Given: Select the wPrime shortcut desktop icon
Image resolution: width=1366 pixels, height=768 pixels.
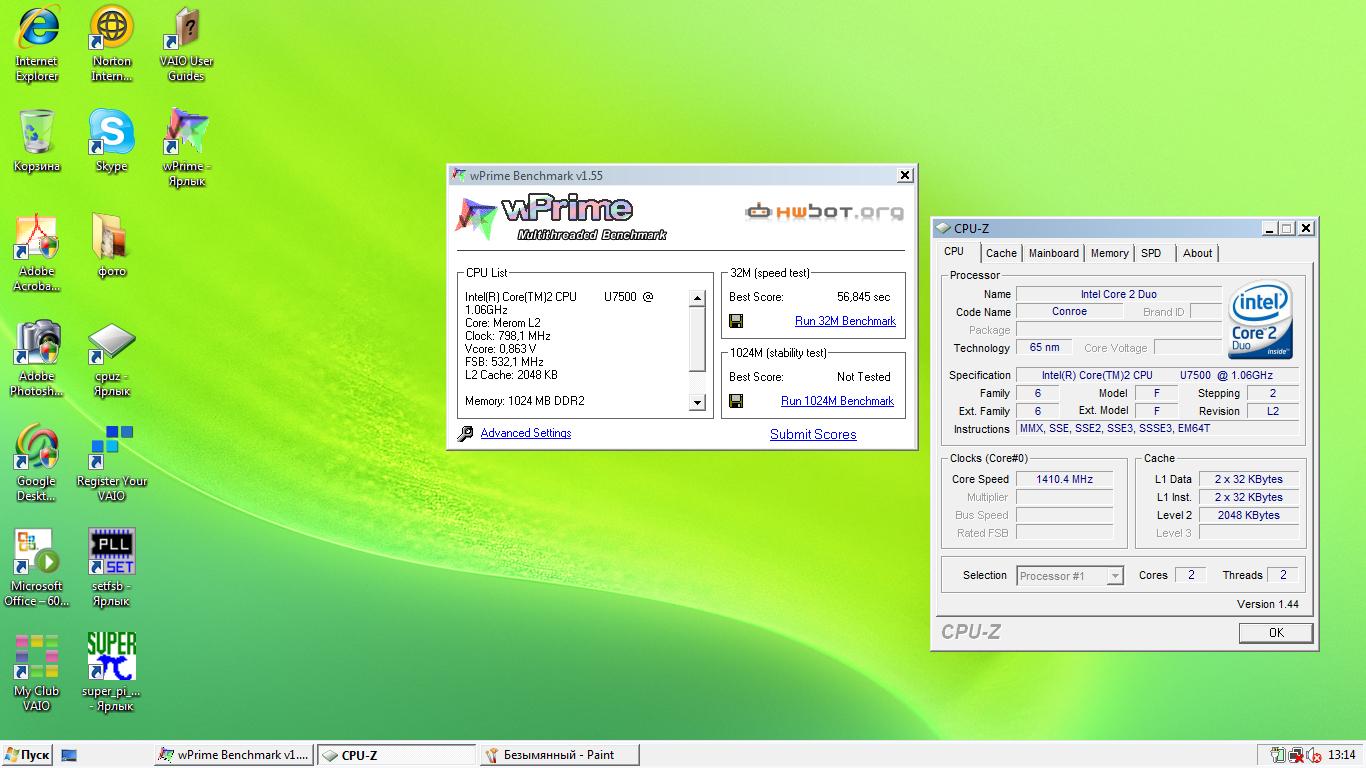Looking at the screenshot, I should pos(186,148).
